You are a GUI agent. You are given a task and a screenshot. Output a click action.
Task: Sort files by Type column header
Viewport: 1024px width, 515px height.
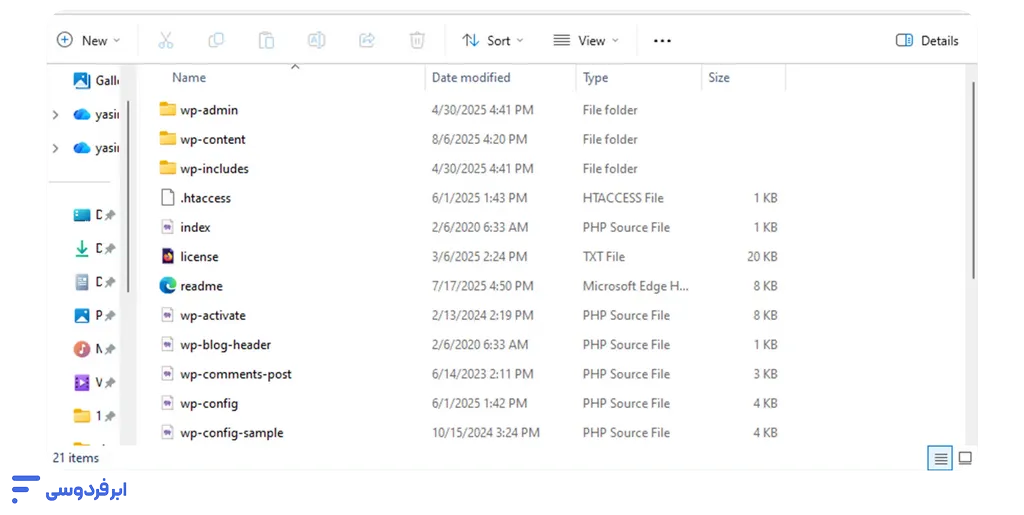pyautogui.click(x=596, y=77)
